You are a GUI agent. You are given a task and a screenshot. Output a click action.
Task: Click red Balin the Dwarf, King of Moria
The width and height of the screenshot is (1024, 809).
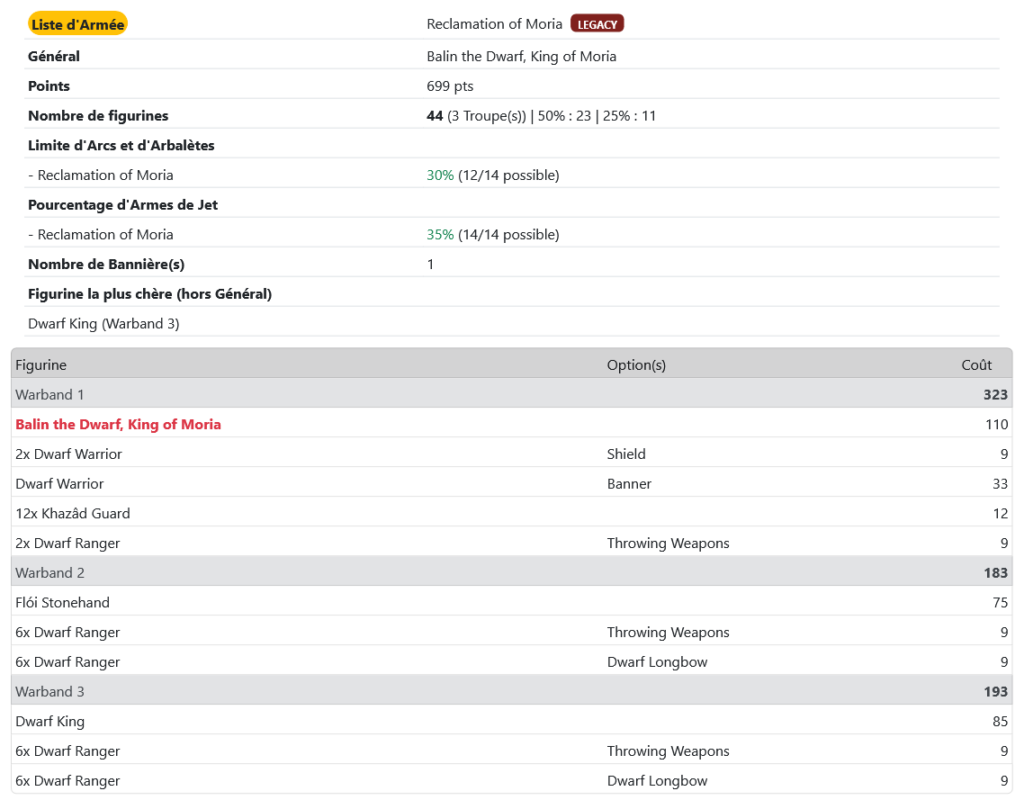click(x=118, y=424)
